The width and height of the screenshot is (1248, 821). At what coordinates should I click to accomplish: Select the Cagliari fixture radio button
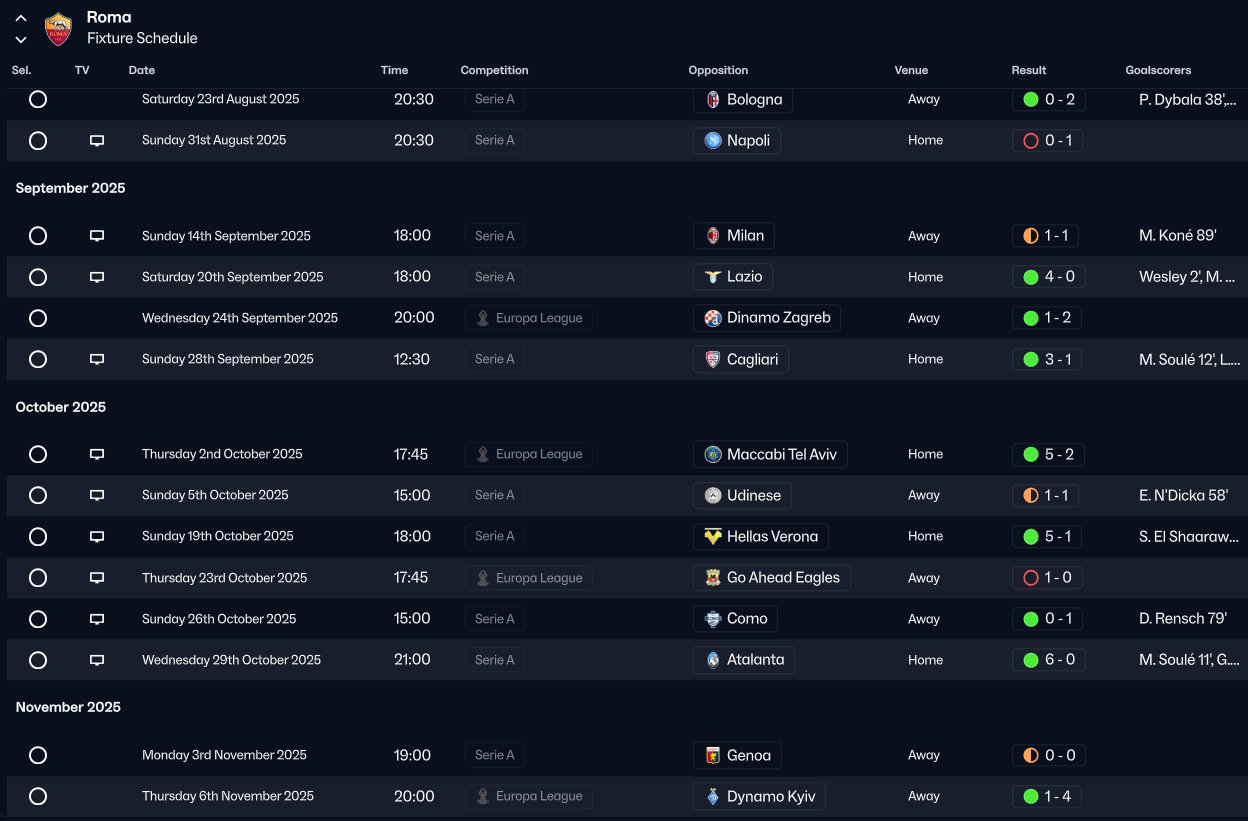click(38, 359)
